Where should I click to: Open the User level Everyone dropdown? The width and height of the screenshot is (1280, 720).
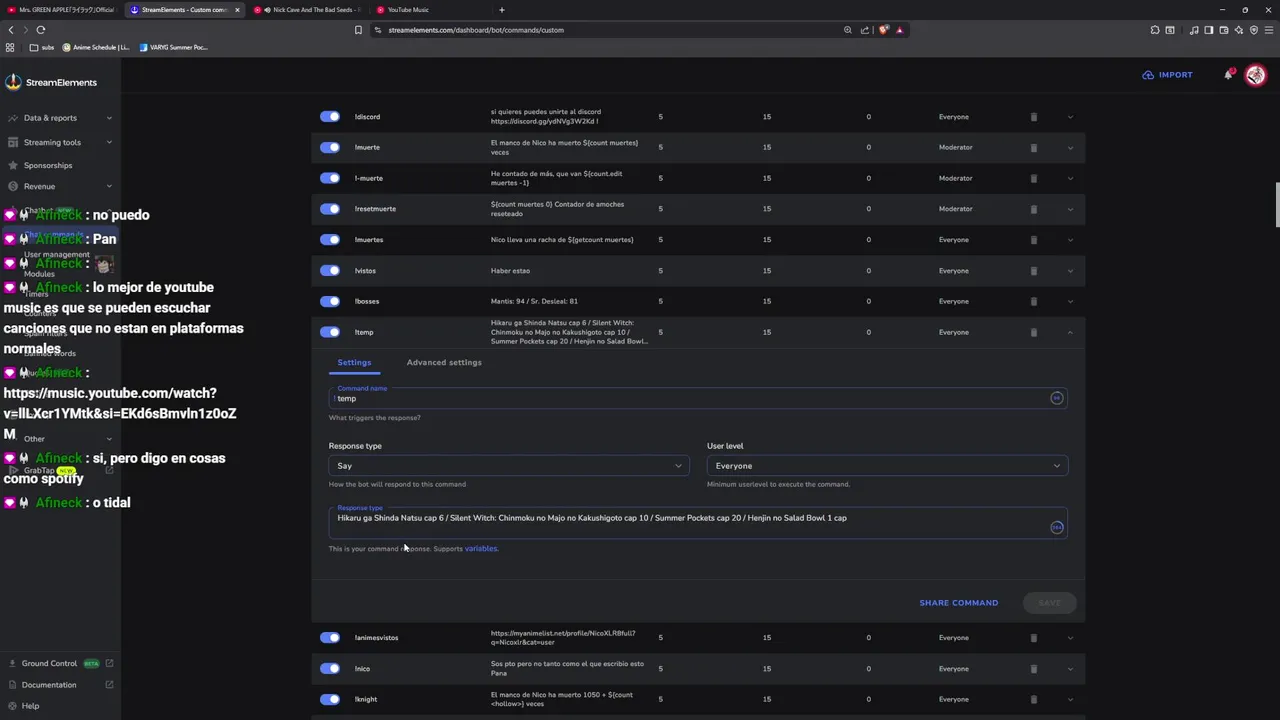pos(887,466)
